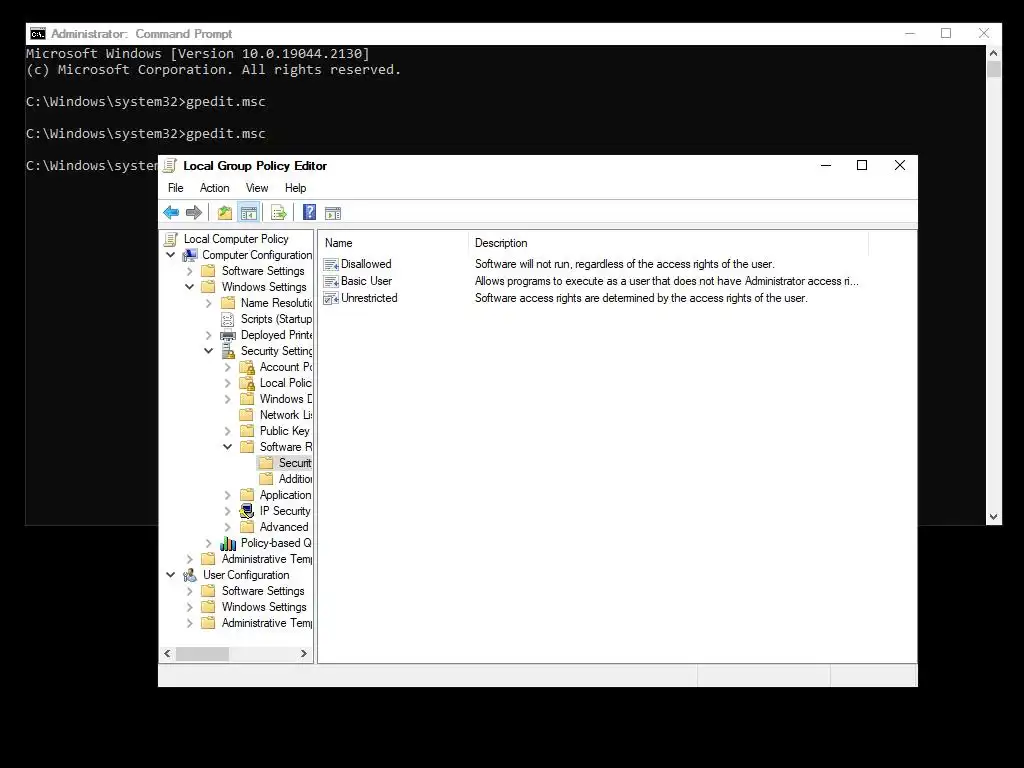The image size is (1024, 768).
Task: Click tree pane scrollbar right arrow
Action: 304,654
